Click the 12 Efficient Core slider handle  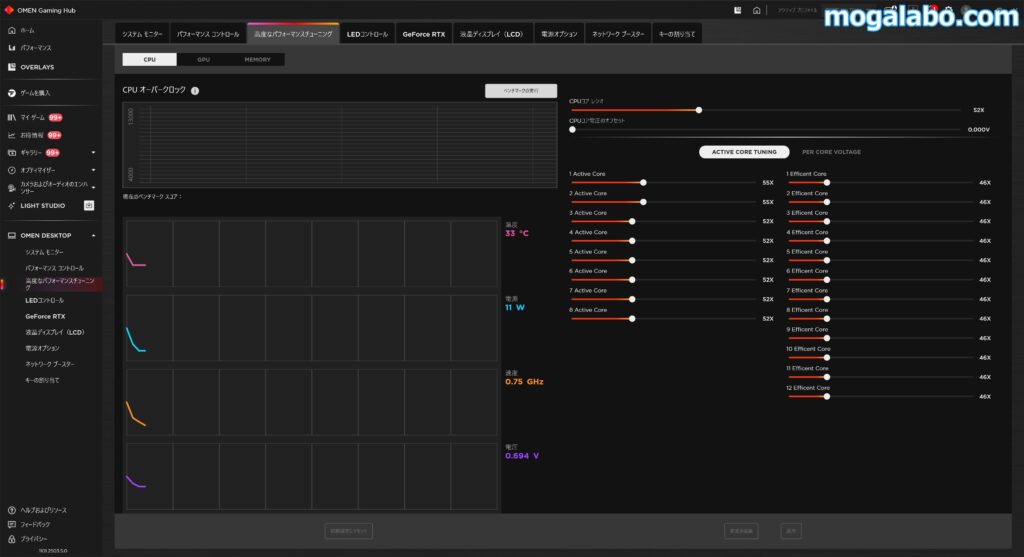click(827, 396)
